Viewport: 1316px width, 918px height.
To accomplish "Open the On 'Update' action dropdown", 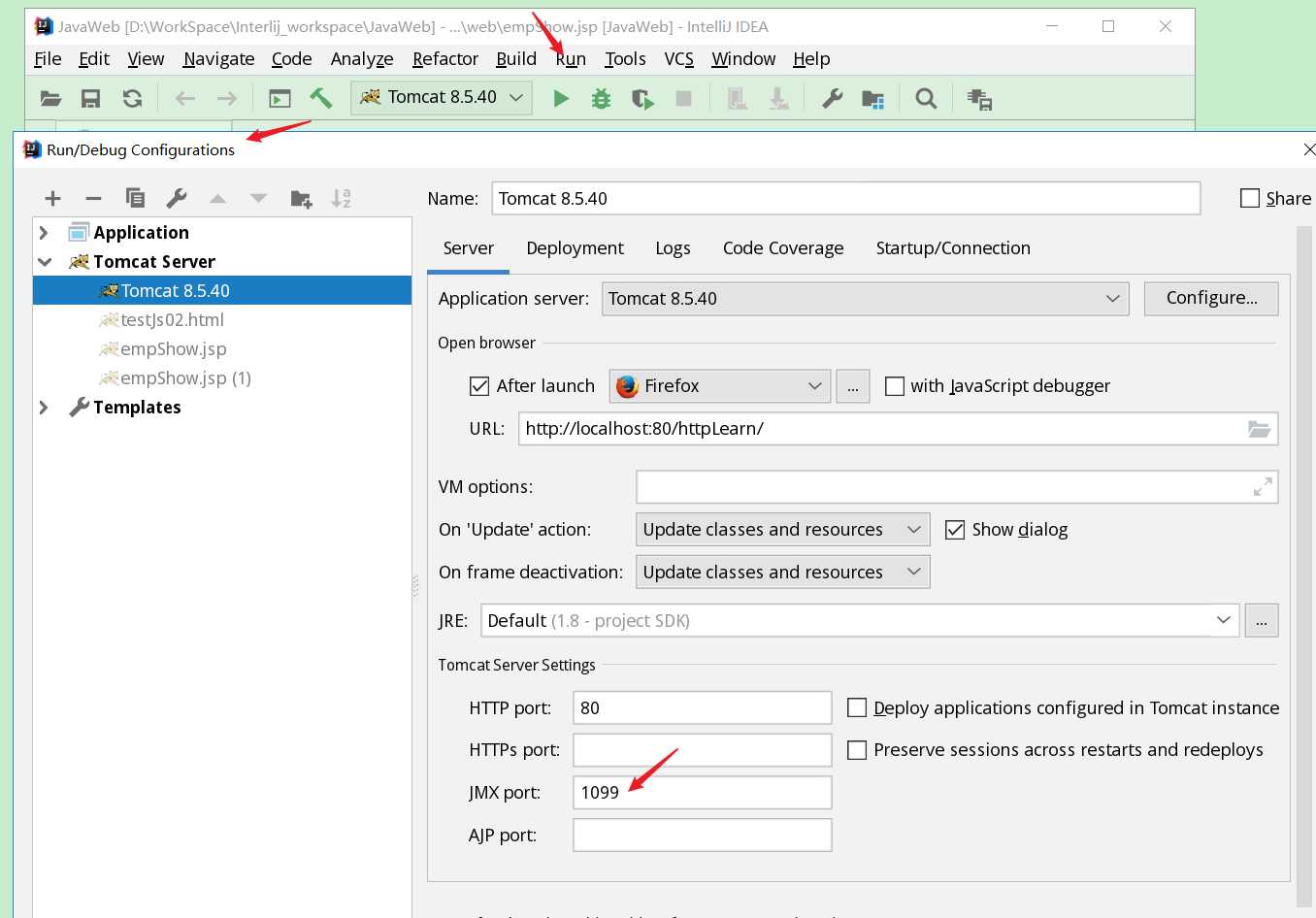I will [x=783, y=530].
